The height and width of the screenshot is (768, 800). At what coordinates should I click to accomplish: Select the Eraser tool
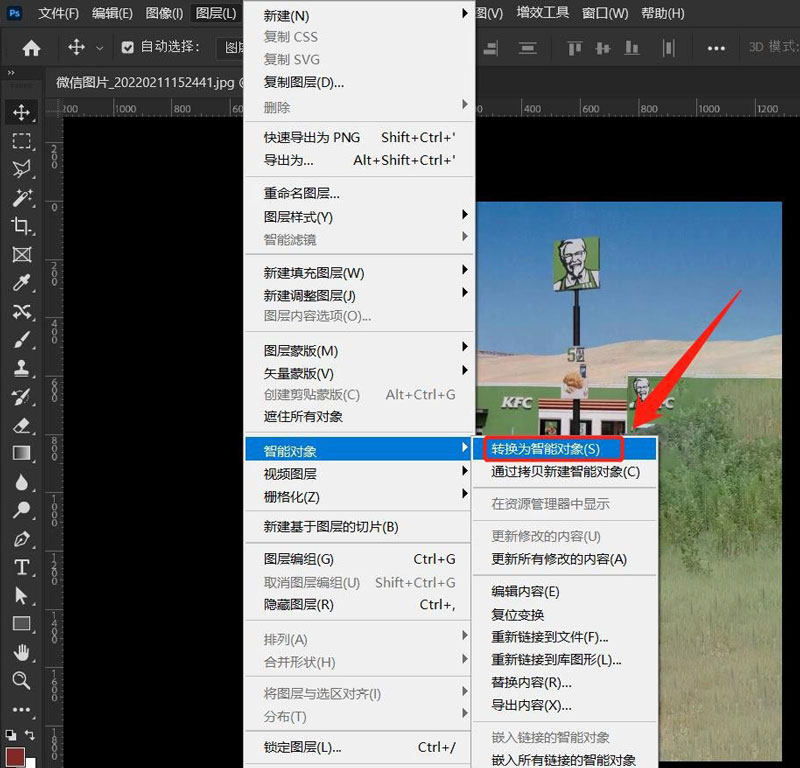(x=22, y=425)
